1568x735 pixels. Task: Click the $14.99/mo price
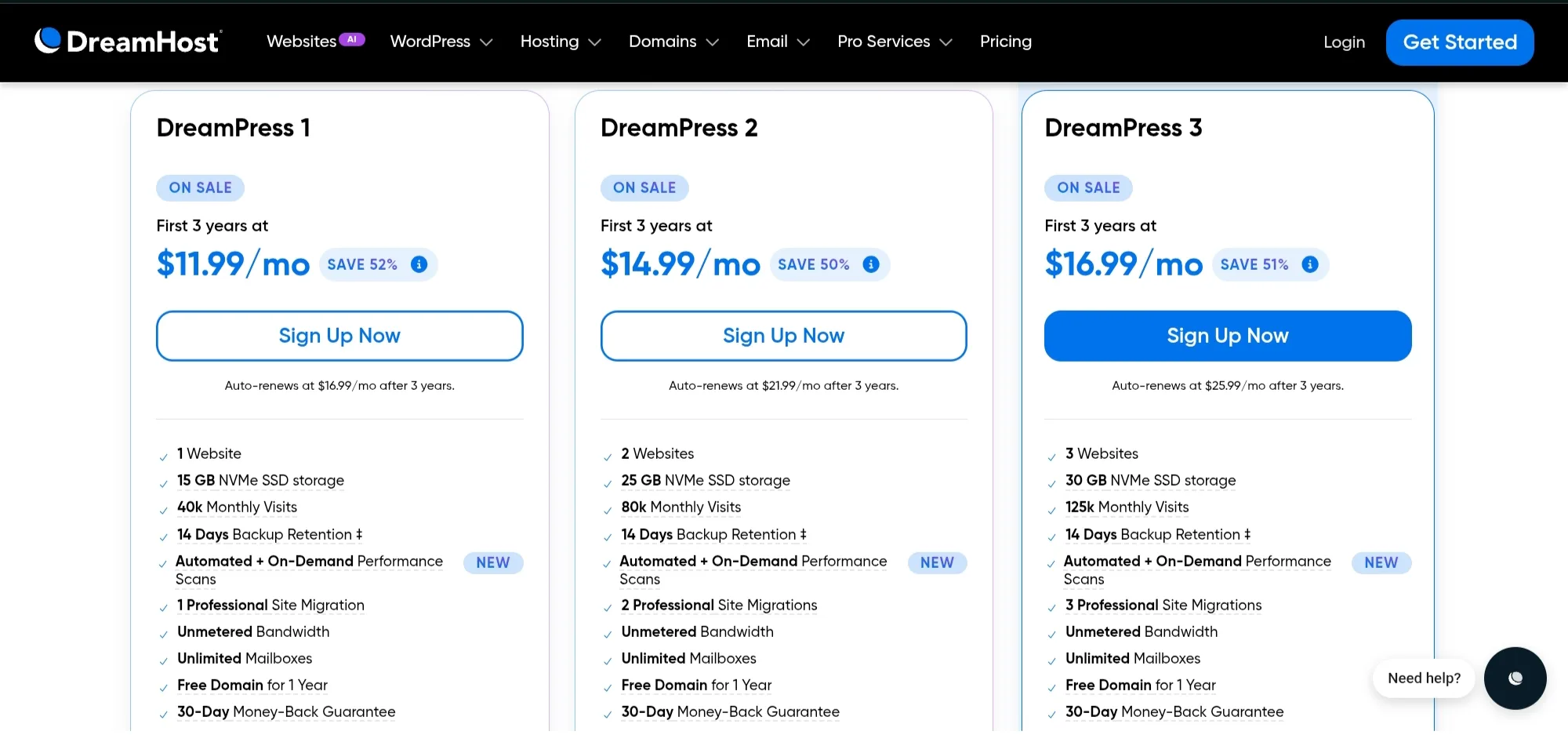681,264
